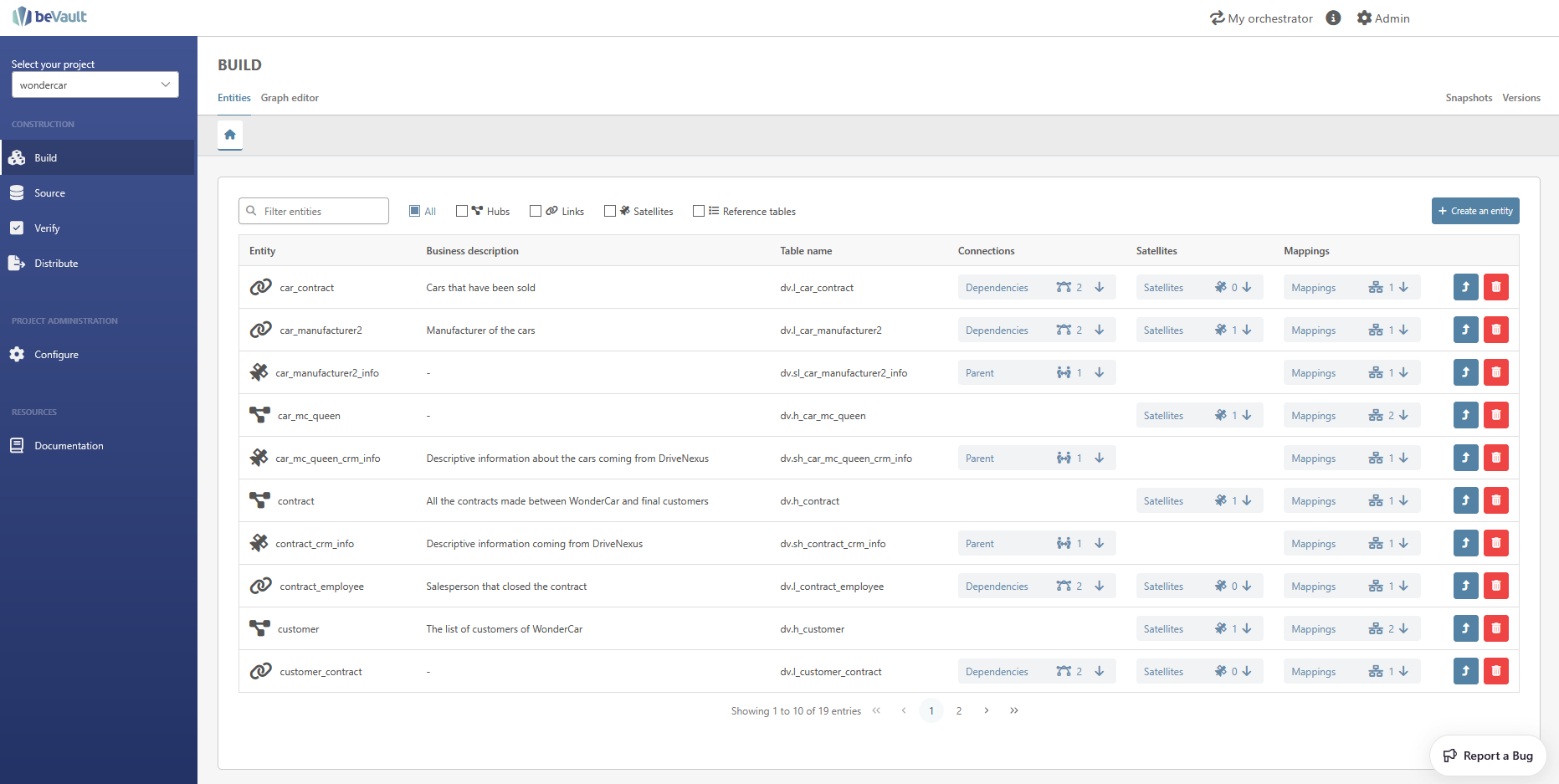Delete the contract_crm_info entity via trash icon
The height and width of the screenshot is (784, 1559).
(1495, 543)
